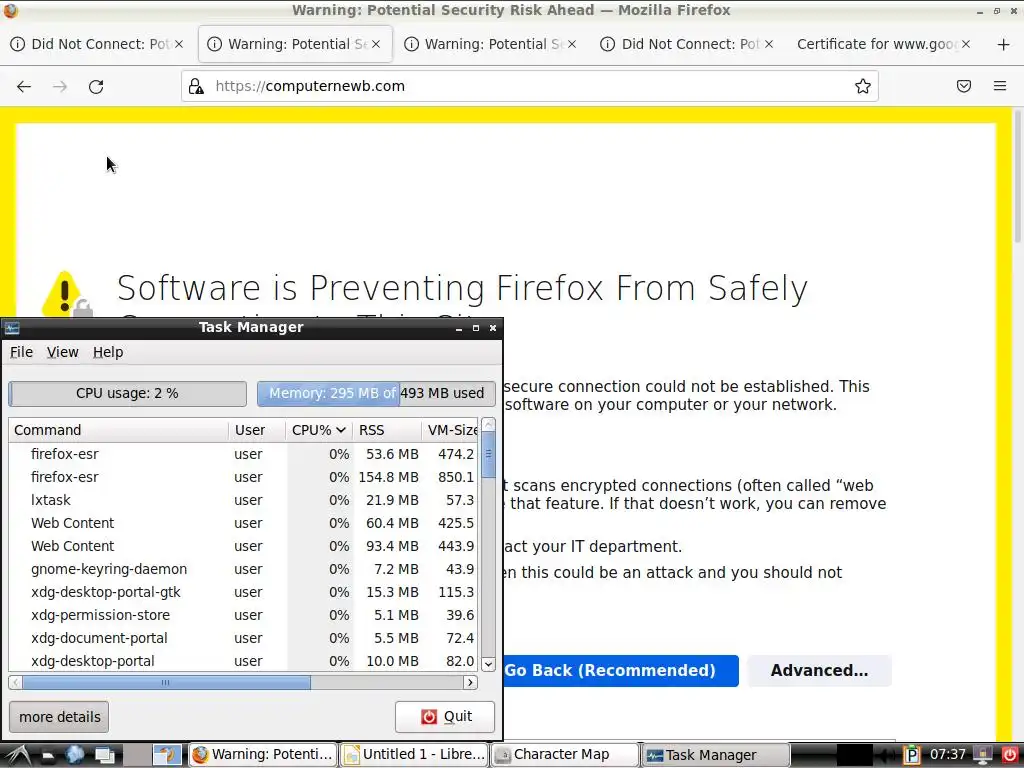
Task: Sort processes by the RSS column
Action: click(x=387, y=430)
